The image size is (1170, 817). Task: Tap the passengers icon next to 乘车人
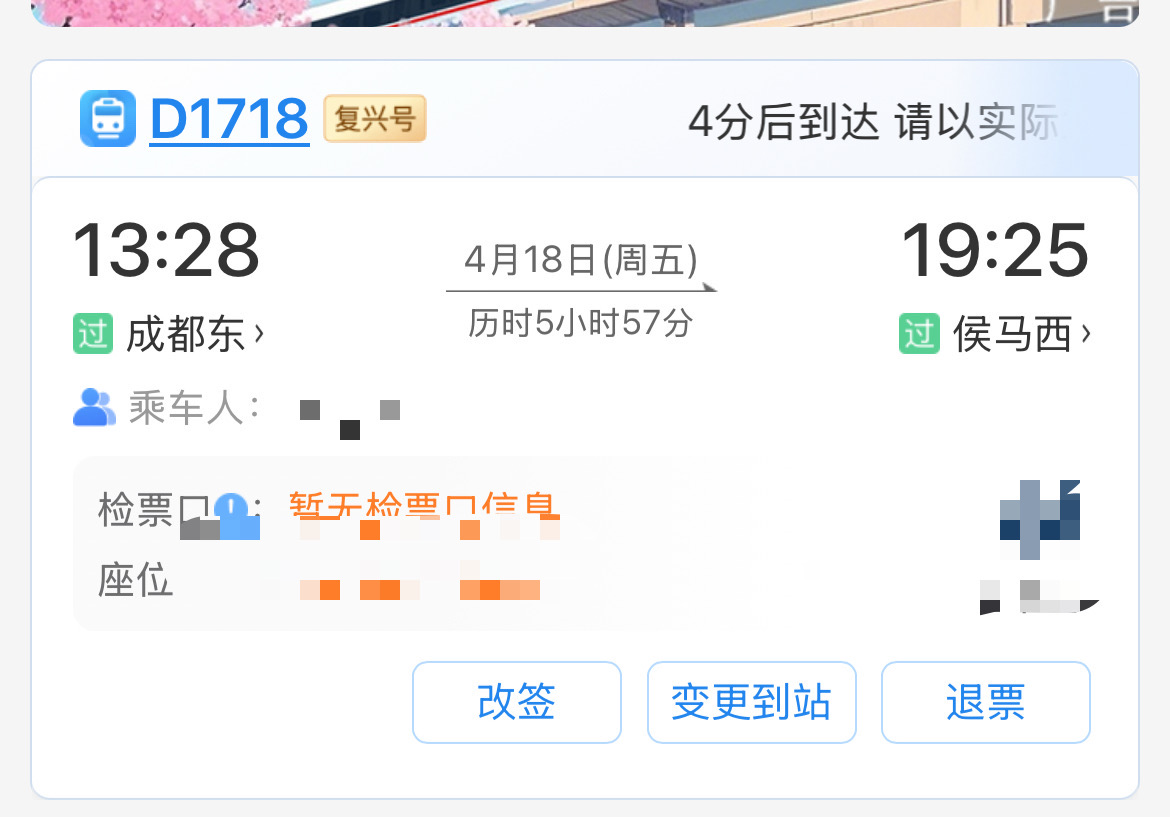(94, 407)
